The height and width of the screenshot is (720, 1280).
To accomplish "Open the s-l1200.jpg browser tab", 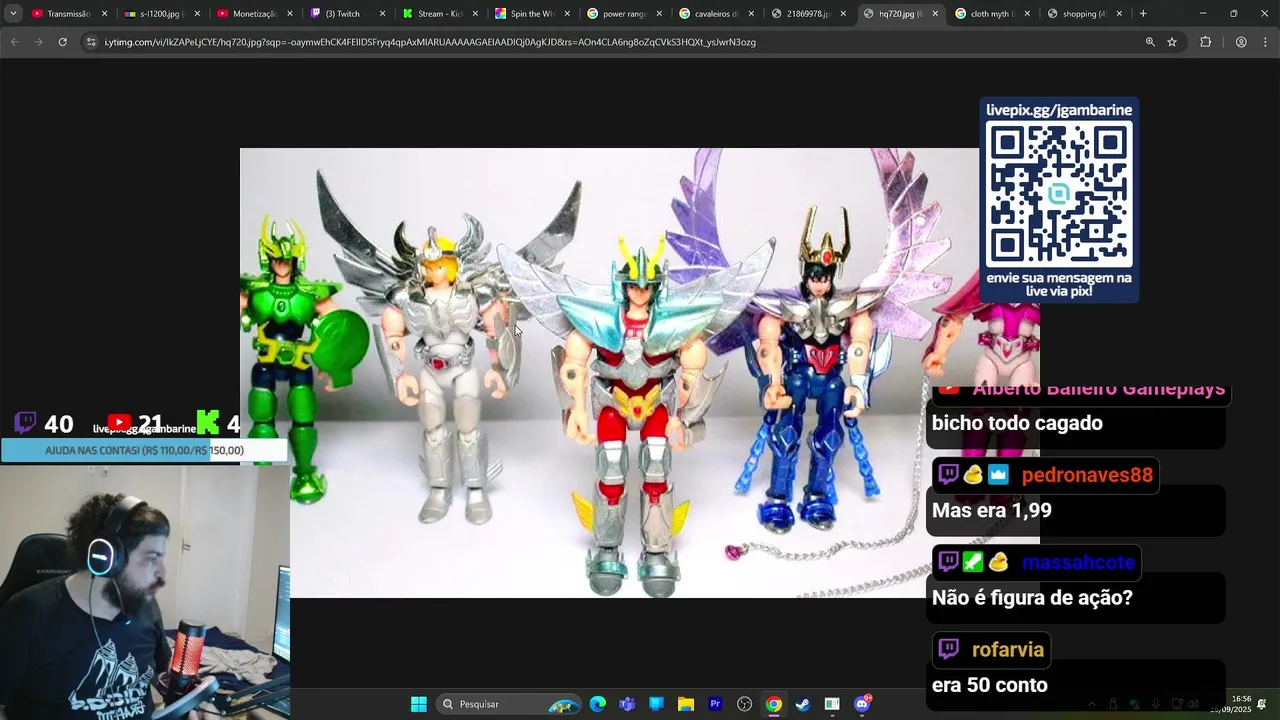I will click(x=160, y=14).
